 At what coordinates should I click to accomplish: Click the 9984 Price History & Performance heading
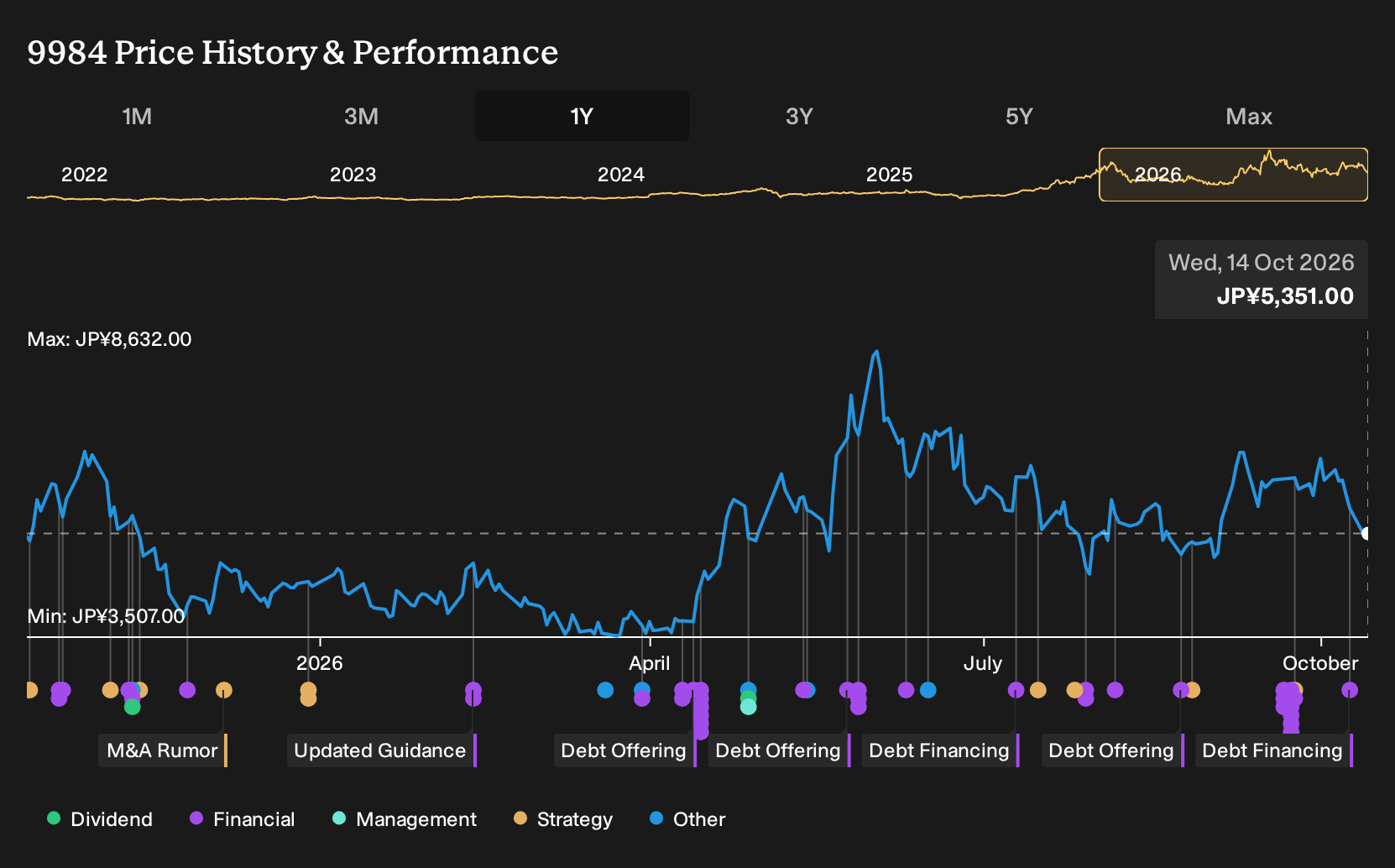(x=293, y=52)
